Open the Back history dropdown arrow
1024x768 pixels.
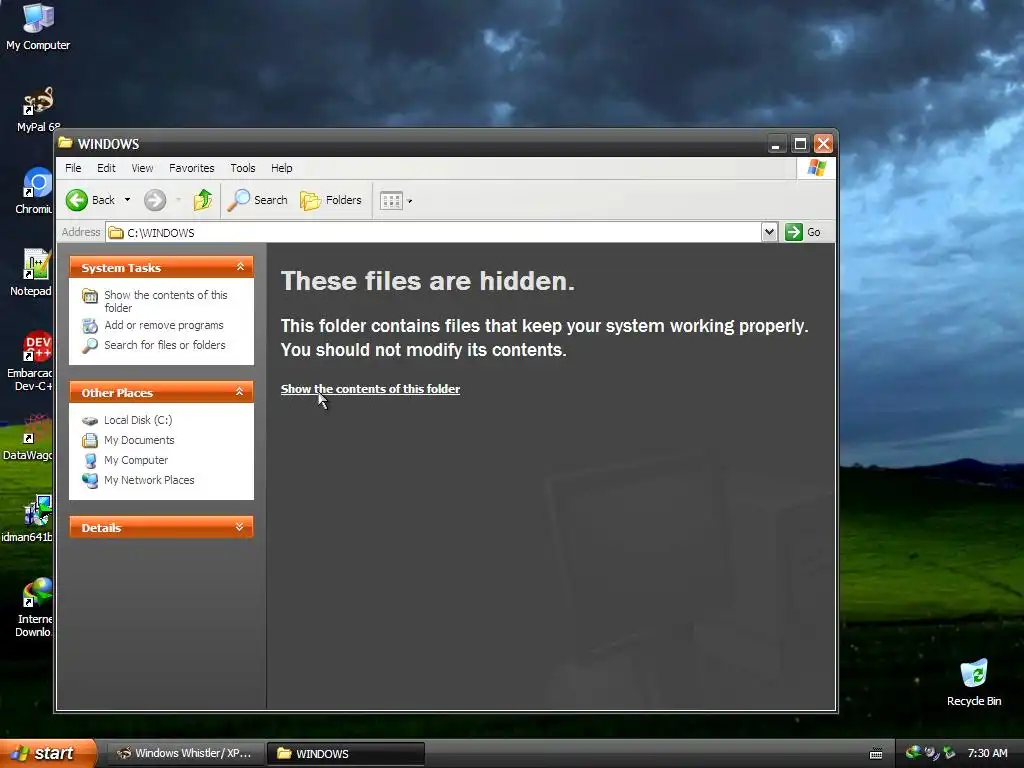pos(127,200)
